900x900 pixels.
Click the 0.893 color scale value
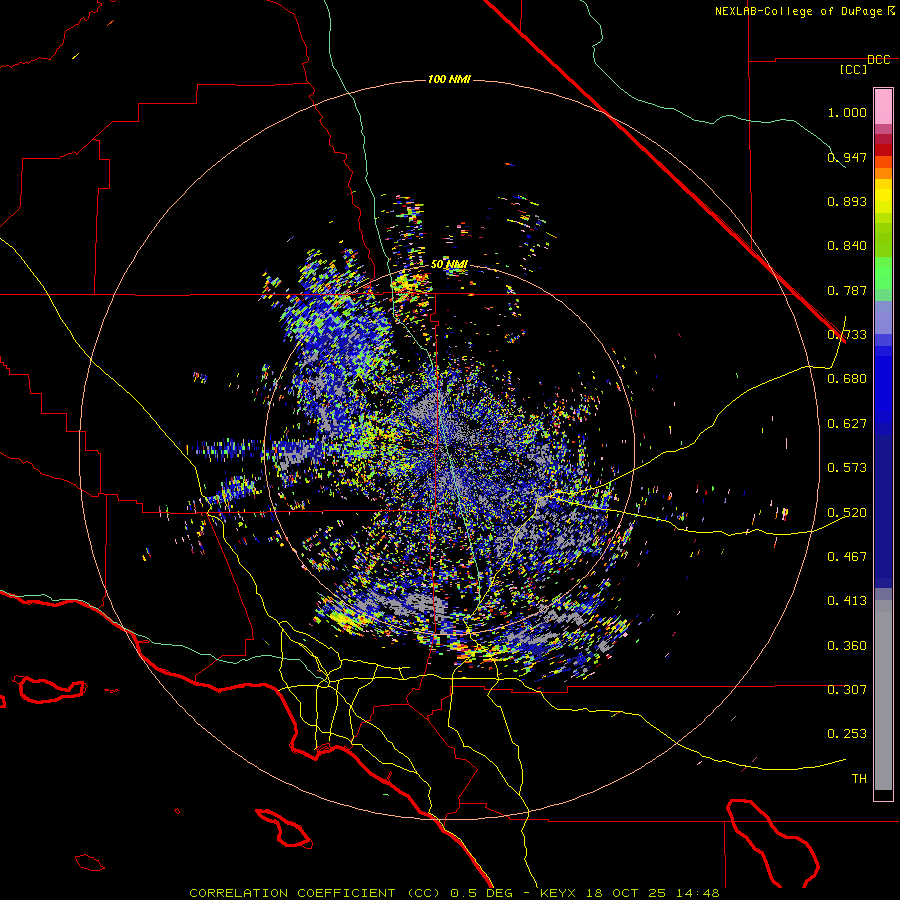point(847,201)
